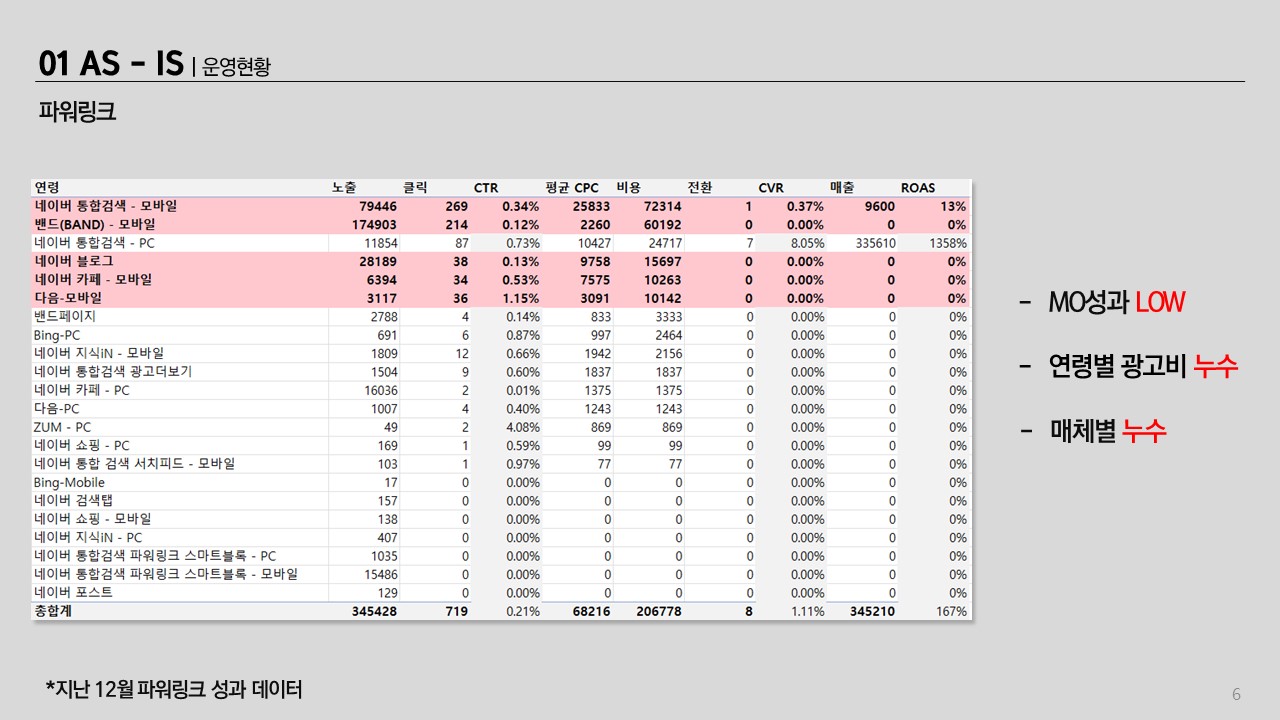The width and height of the screenshot is (1280, 720).
Task: Click '네이버 통합 검색 서치피드 - 모바일' row
Action: click(501, 464)
